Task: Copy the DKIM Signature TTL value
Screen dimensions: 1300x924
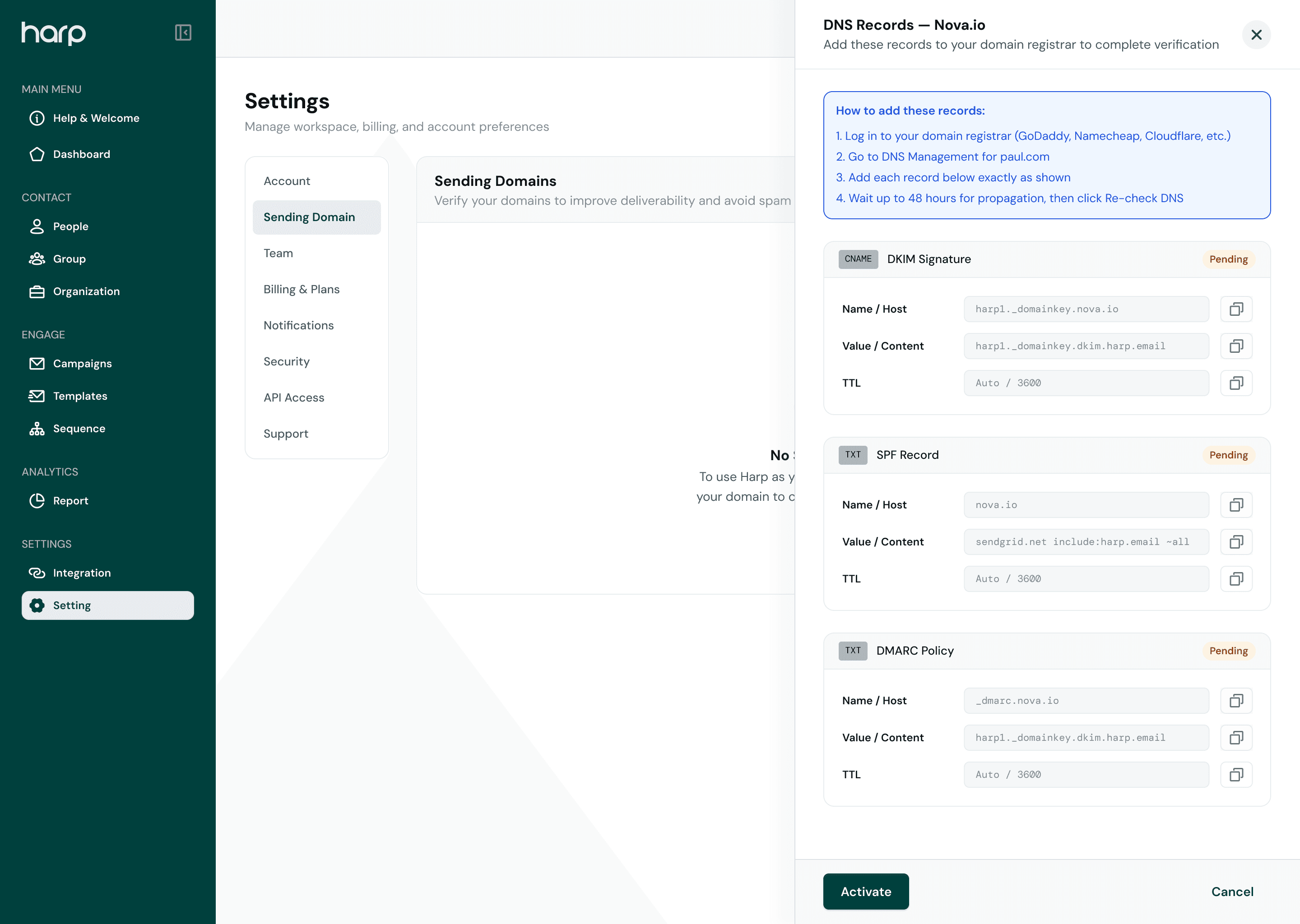Action: [1236, 383]
